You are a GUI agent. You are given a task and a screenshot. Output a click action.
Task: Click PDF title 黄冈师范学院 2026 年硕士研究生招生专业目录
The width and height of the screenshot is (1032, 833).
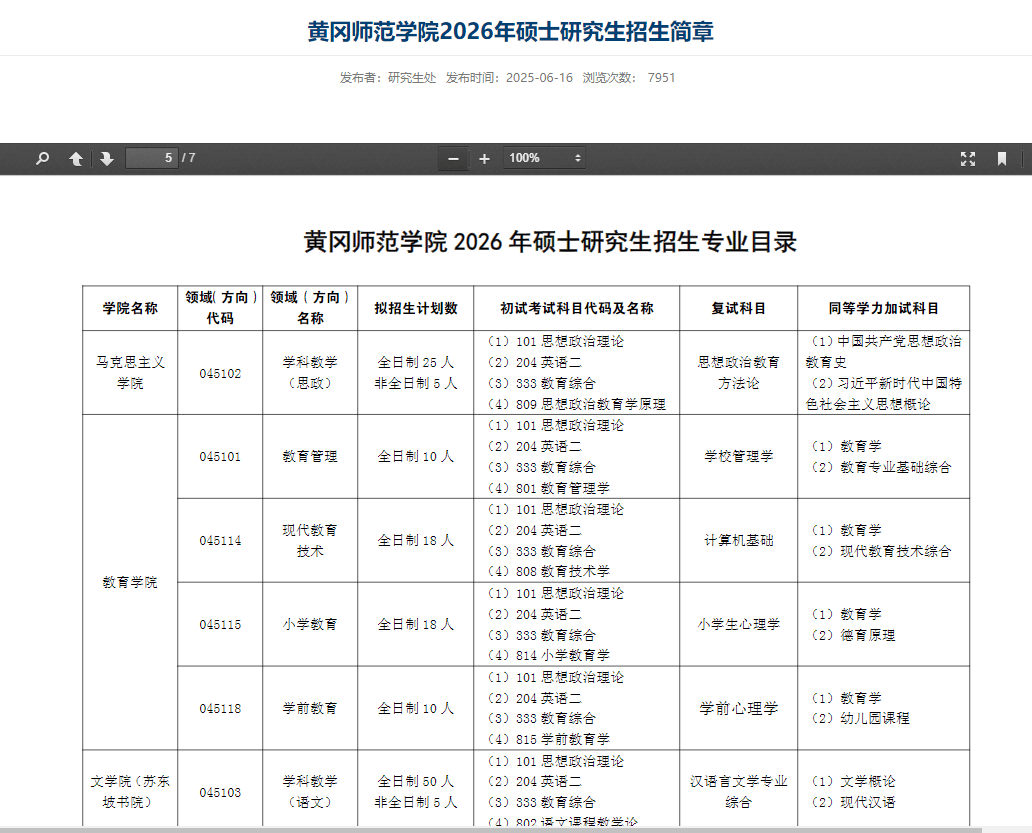tap(550, 241)
